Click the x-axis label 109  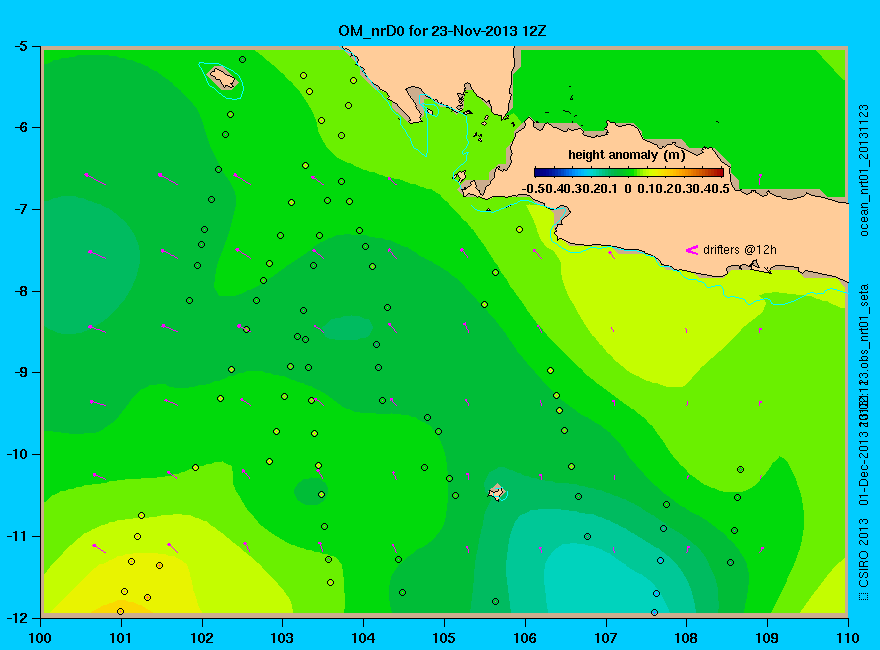(x=767, y=638)
